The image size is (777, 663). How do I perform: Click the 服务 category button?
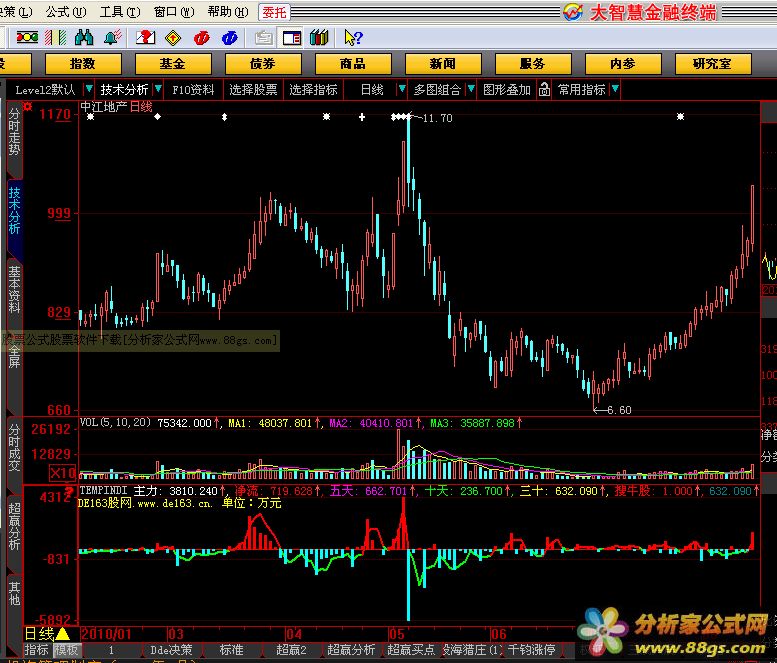533,64
